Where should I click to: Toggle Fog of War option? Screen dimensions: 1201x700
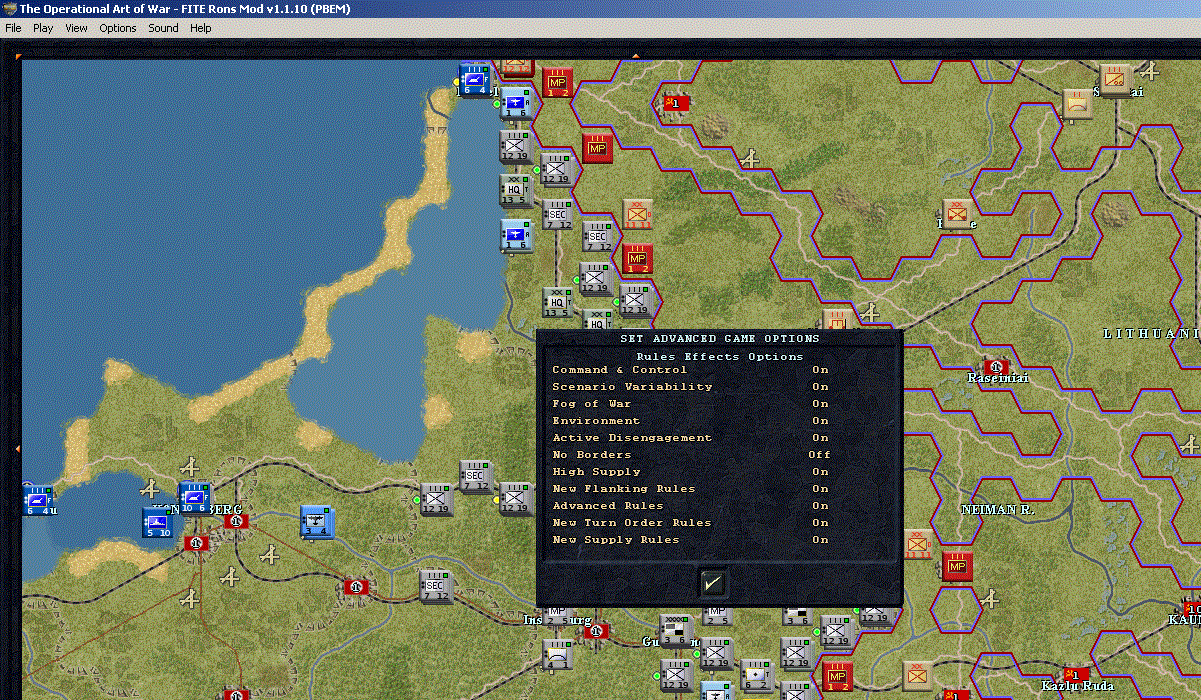(691, 404)
